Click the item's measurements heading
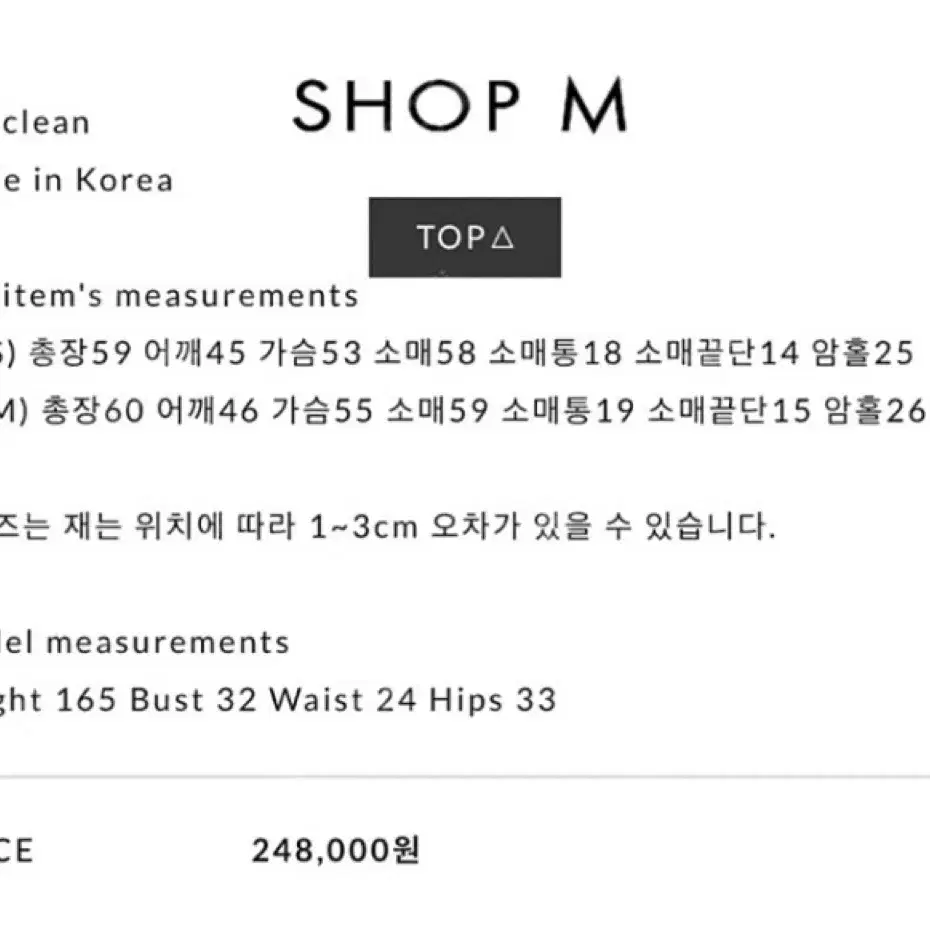930x930 pixels. point(179,295)
